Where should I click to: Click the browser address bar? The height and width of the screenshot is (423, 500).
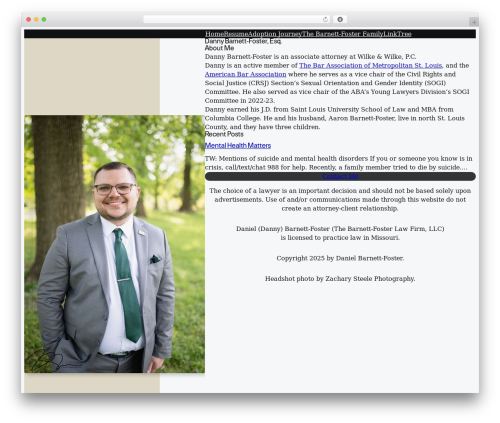pyautogui.click(x=237, y=19)
